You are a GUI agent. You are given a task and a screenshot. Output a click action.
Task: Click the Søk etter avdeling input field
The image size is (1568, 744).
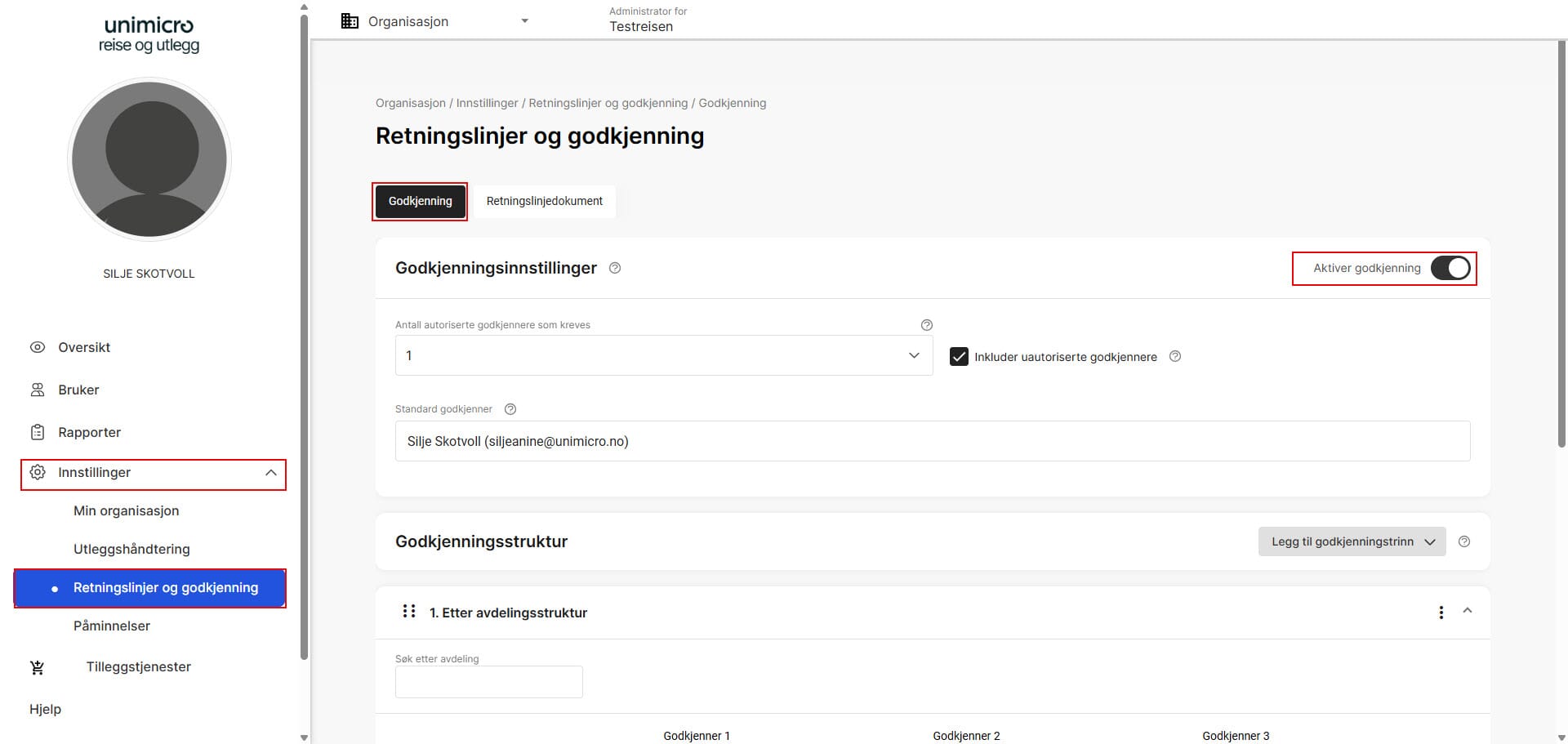488,681
